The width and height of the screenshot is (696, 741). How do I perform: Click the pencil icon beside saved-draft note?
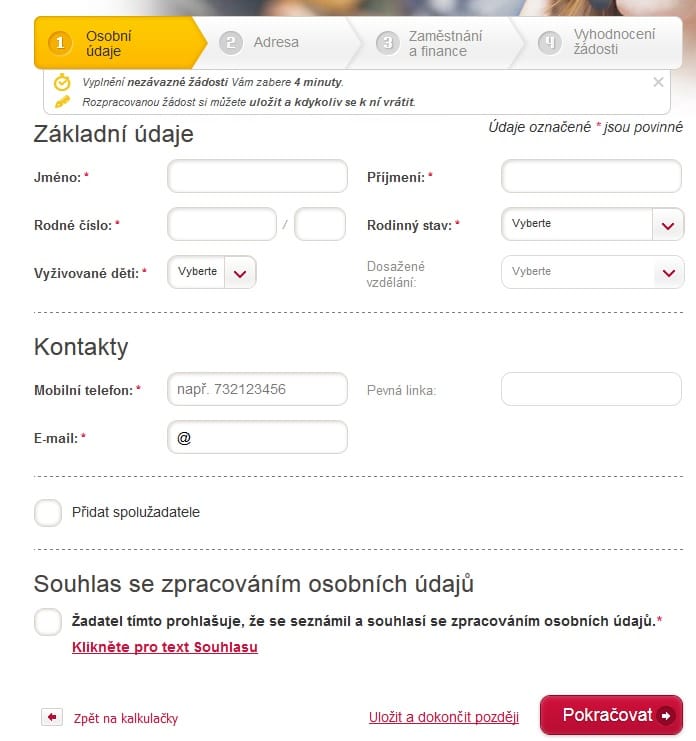click(x=62, y=101)
